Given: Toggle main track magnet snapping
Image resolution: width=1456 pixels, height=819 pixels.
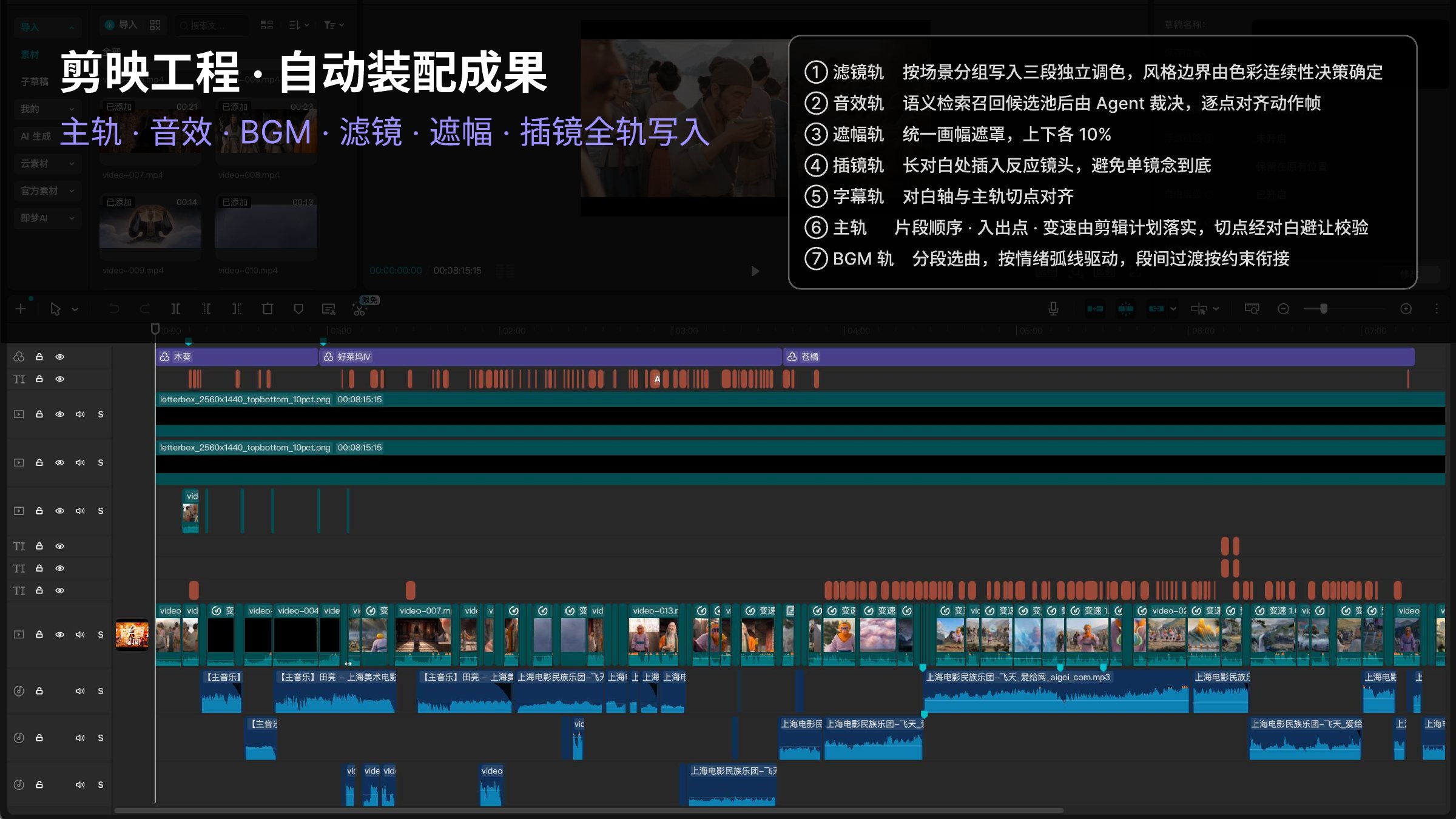Looking at the screenshot, I should (x=1095, y=309).
